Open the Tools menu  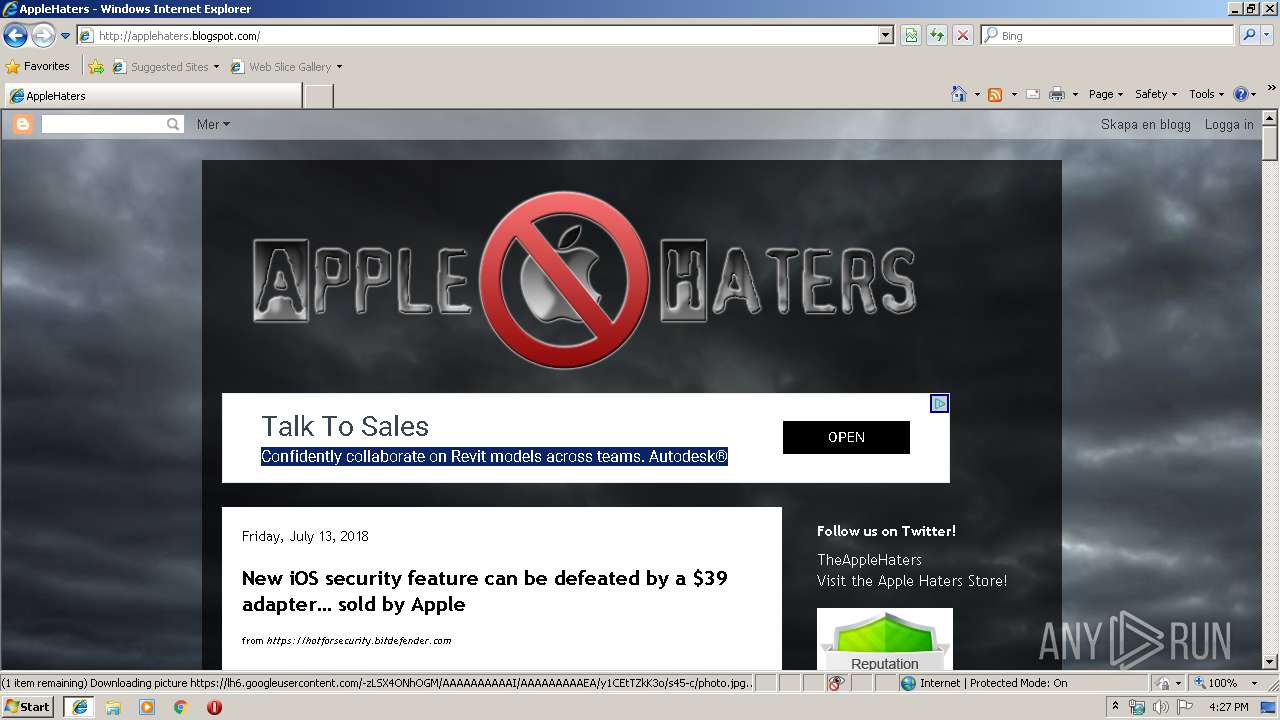1207,94
